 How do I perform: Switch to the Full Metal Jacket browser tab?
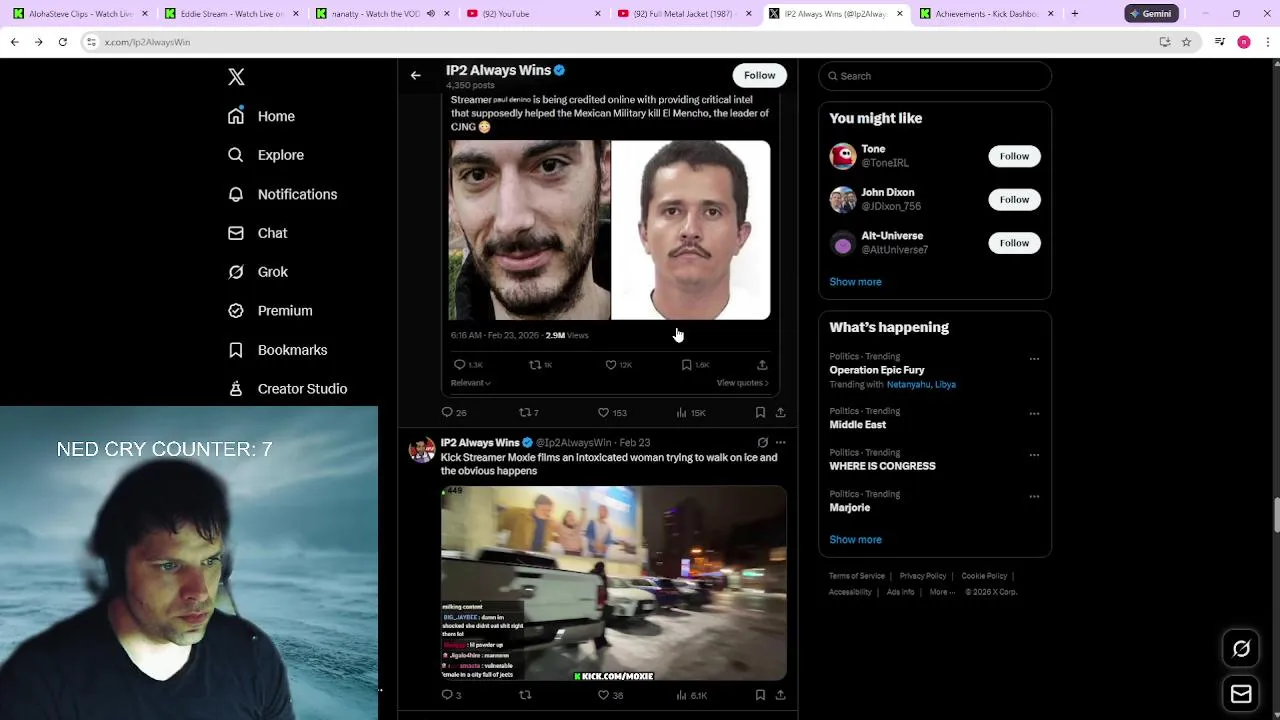pos(685,14)
